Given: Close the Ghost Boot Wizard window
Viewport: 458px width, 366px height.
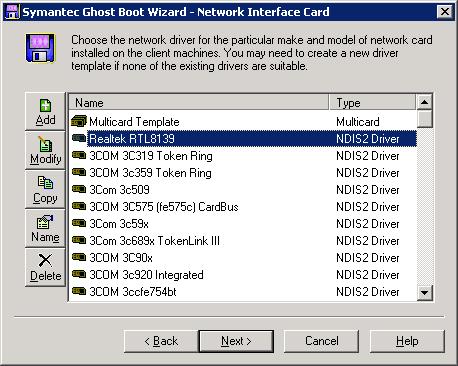Looking at the screenshot, I should click(445, 12).
